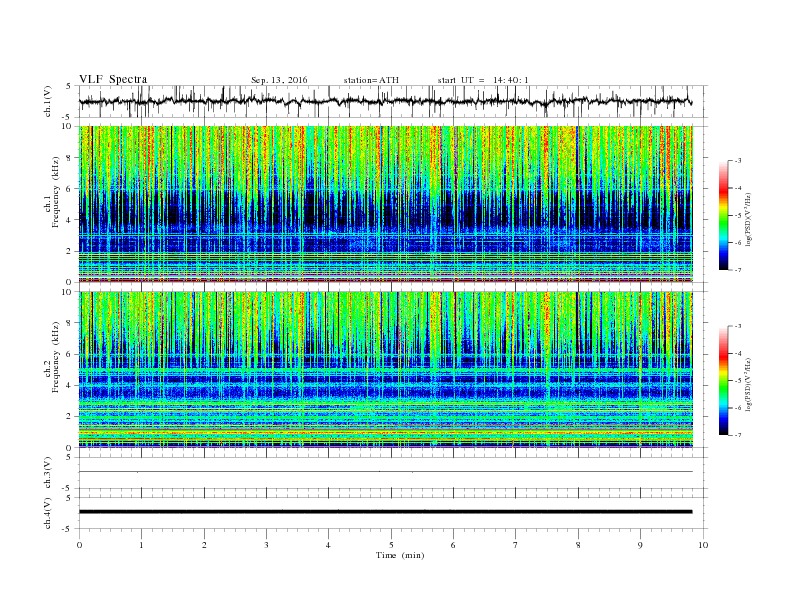The height and width of the screenshot is (612, 792).
Task: Click the "station=ATH" header label
Action: tap(371, 80)
